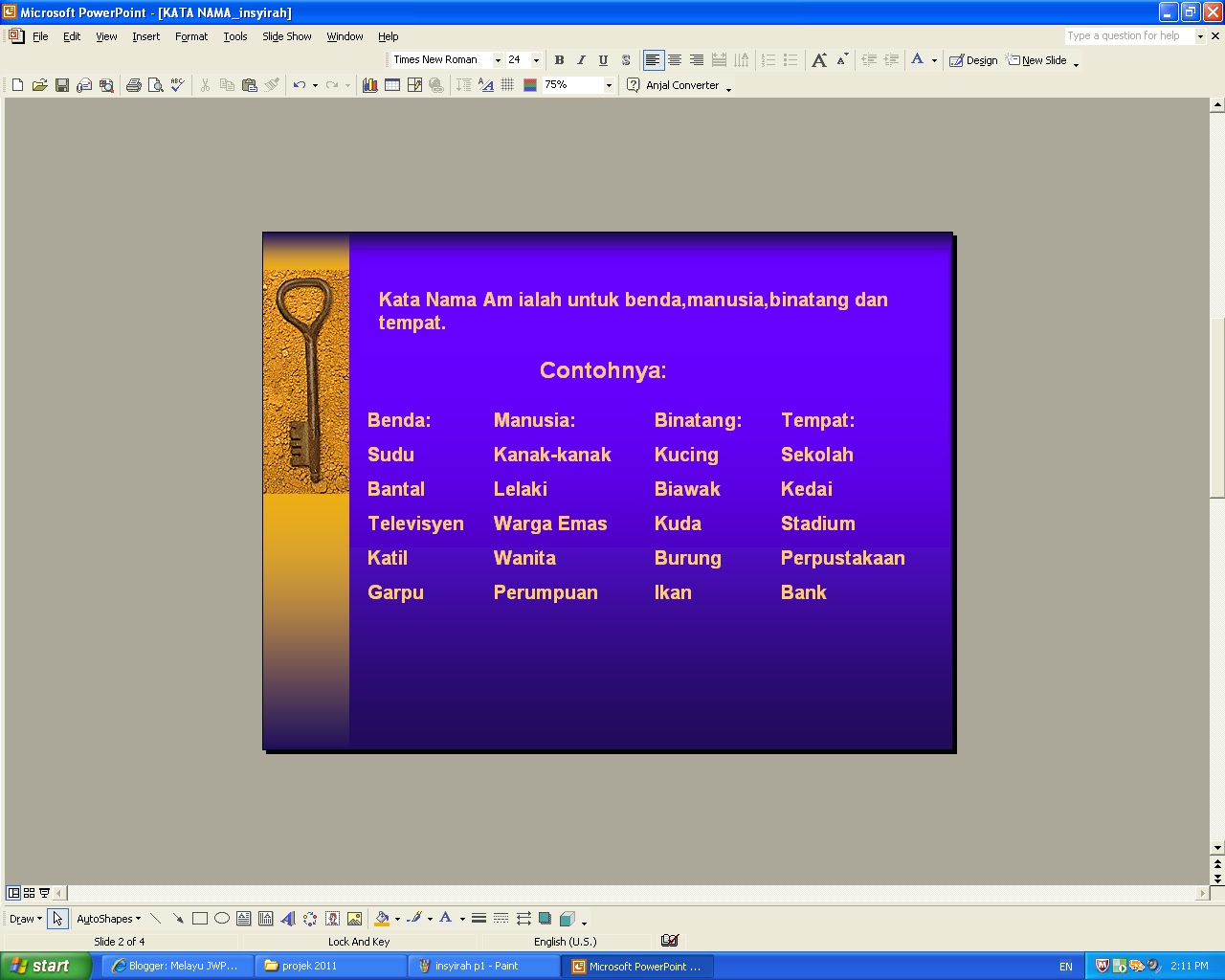Open the Tools menu
The width and height of the screenshot is (1225, 980).
(x=235, y=36)
